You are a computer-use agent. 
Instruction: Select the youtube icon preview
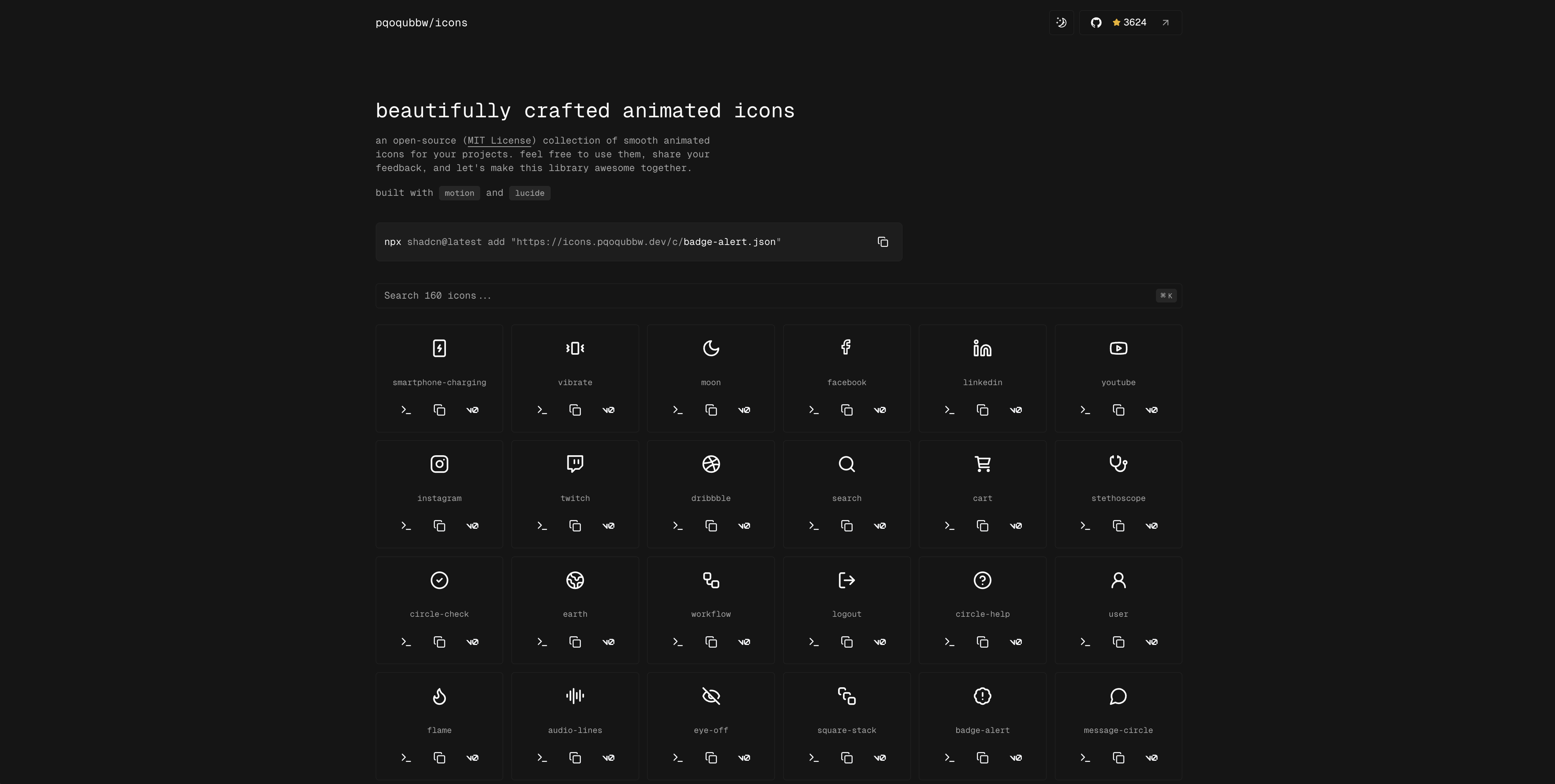click(x=1119, y=348)
